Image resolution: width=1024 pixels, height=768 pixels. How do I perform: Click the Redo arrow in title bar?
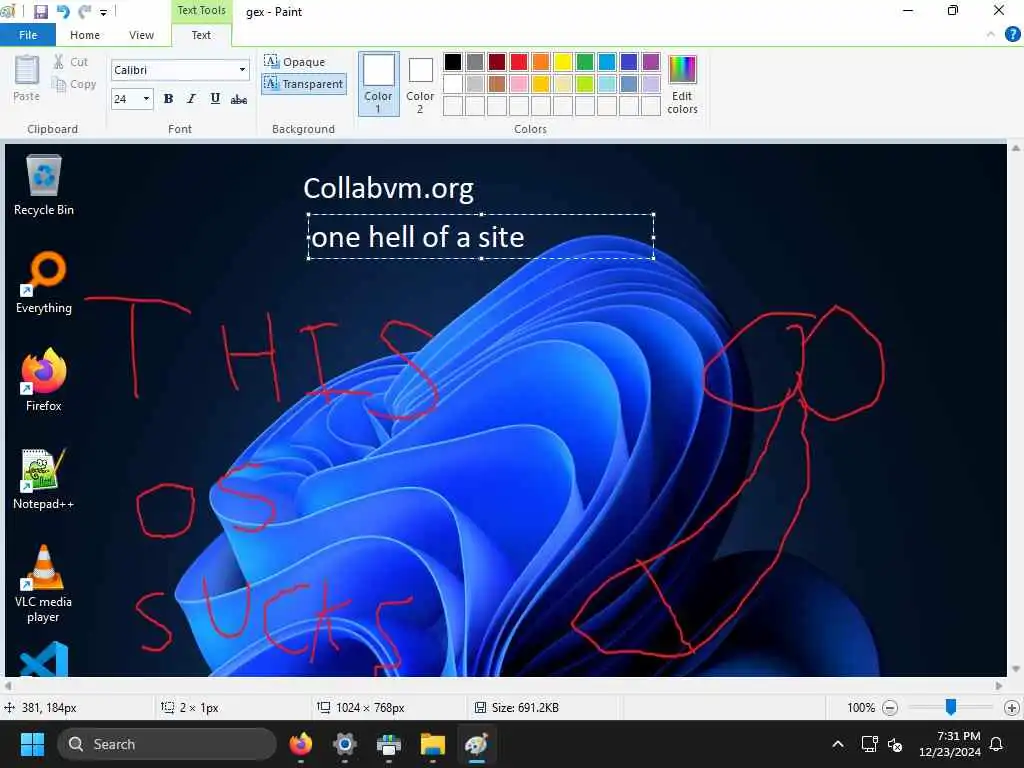pyautogui.click(x=85, y=11)
